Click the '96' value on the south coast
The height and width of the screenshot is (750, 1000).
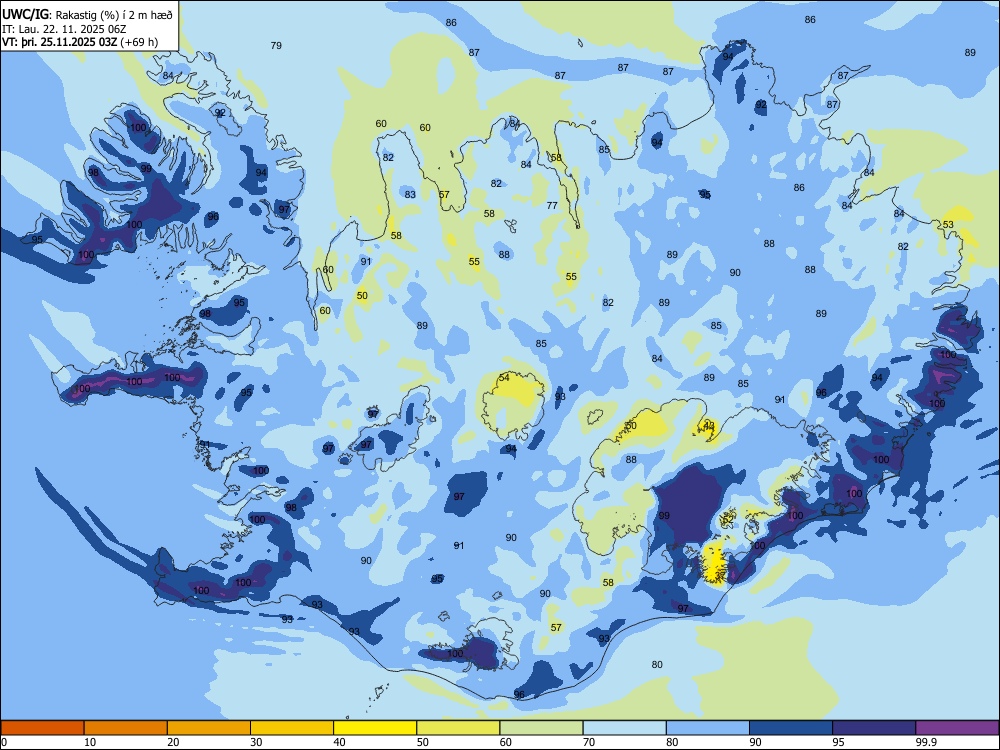[519, 695]
